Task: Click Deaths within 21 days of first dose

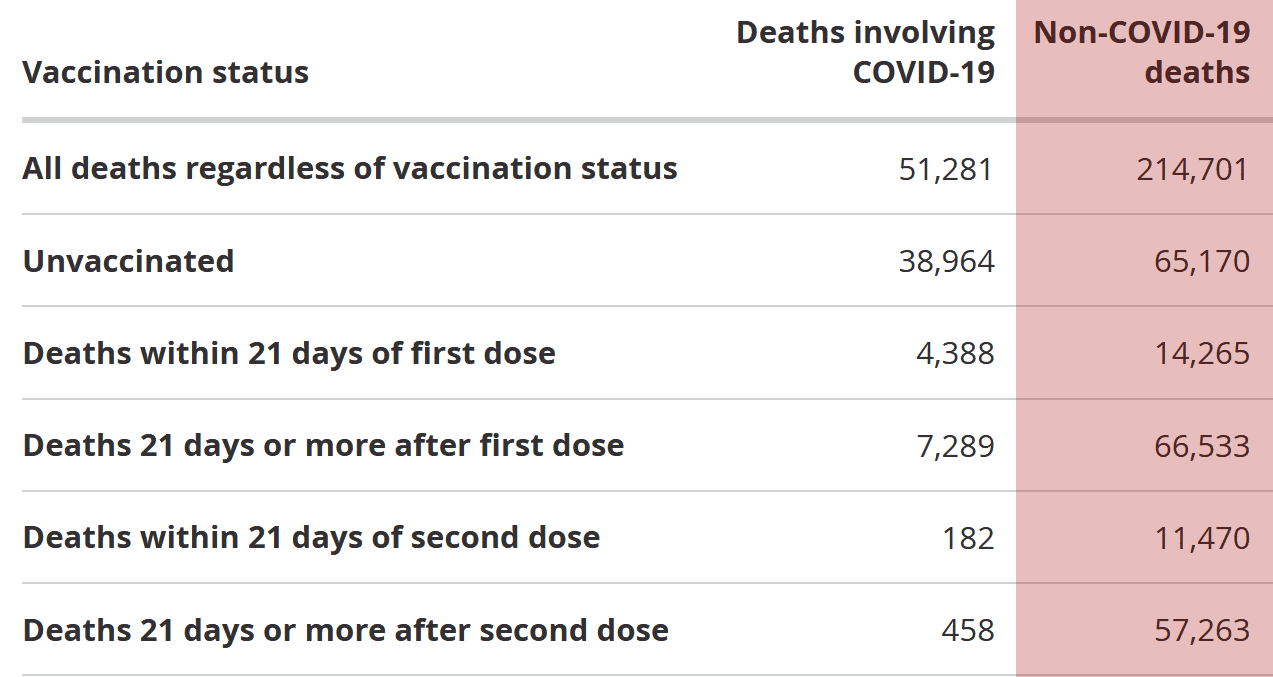Action: pyautogui.click(x=289, y=353)
